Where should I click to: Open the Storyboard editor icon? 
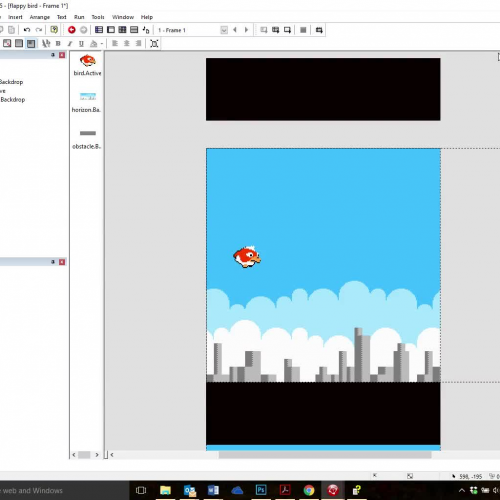click(x=99, y=30)
